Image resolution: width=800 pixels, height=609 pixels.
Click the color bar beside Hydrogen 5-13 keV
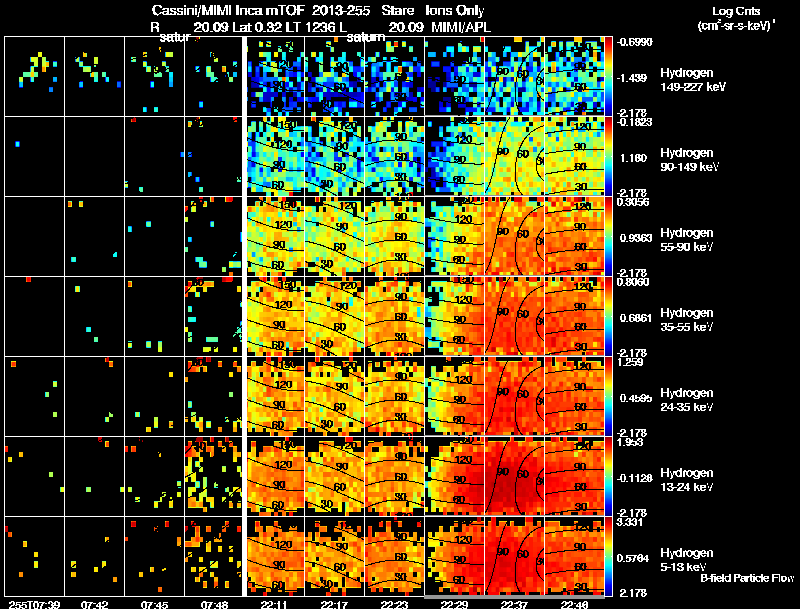pos(608,556)
